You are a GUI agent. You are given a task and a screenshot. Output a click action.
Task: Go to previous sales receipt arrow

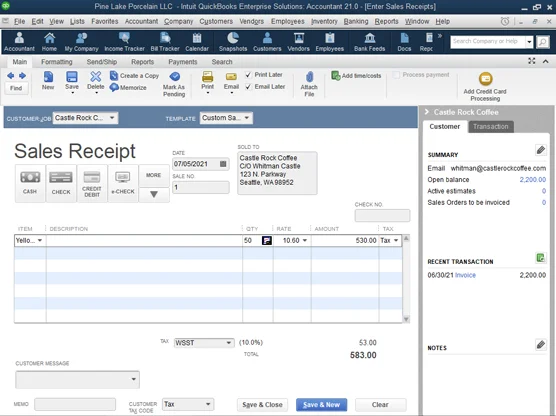pos(11,75)
